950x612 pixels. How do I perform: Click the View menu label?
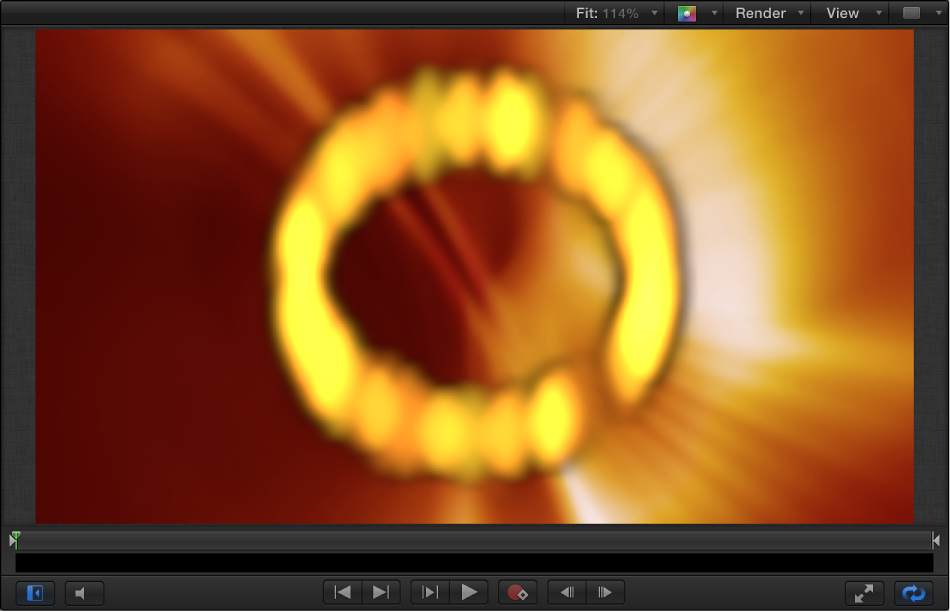843,13
